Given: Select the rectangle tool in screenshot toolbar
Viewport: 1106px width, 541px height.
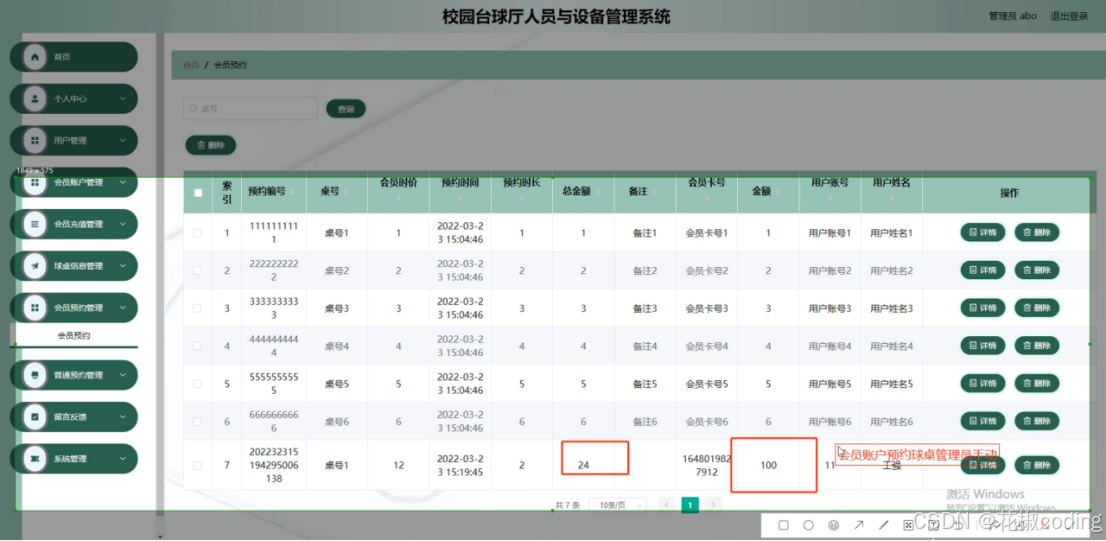Looking at the screenshot, I should click(x=783, y=525).
